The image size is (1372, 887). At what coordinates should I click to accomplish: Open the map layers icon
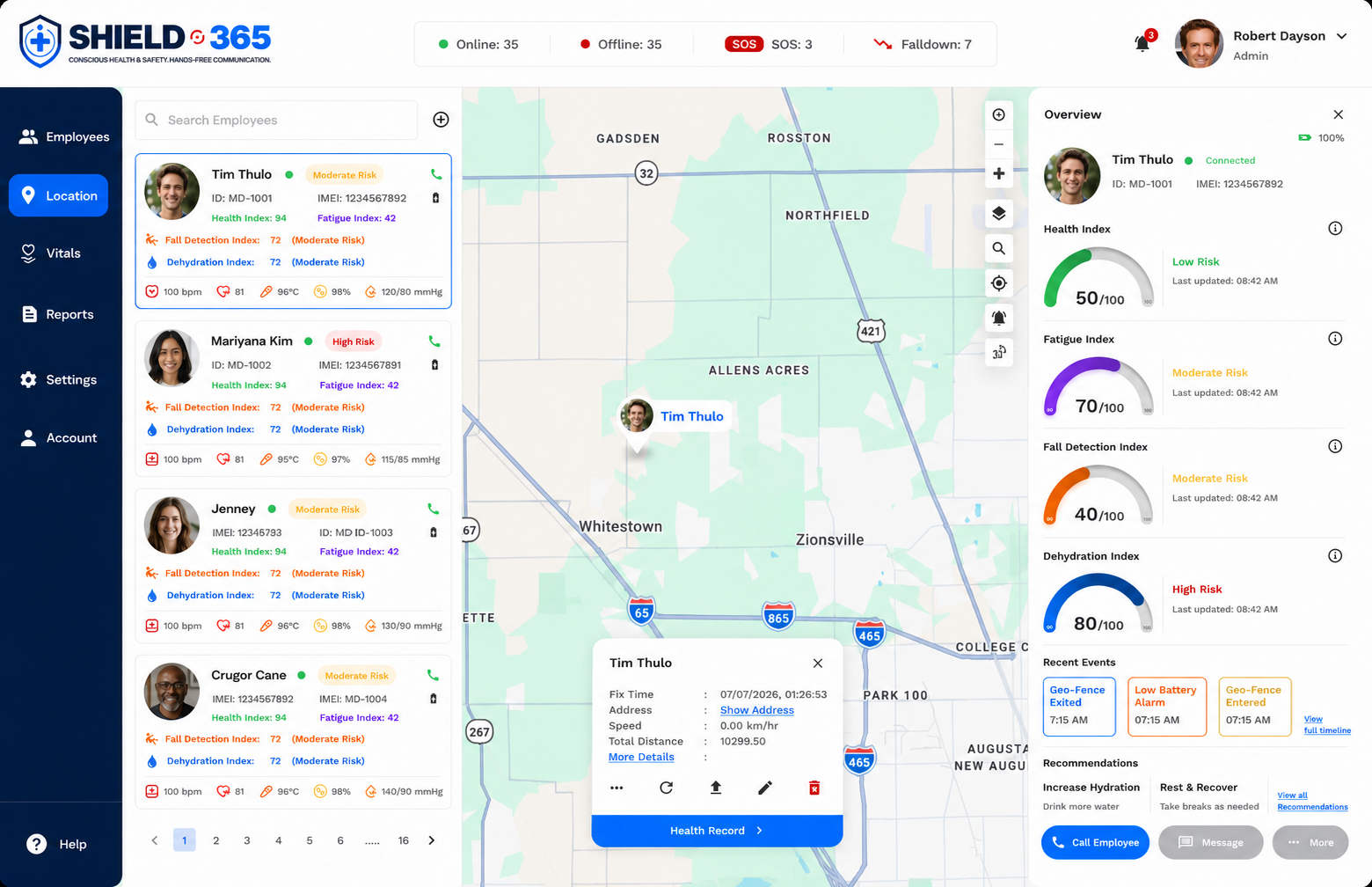pyautogui.click(x=999, y=213)
